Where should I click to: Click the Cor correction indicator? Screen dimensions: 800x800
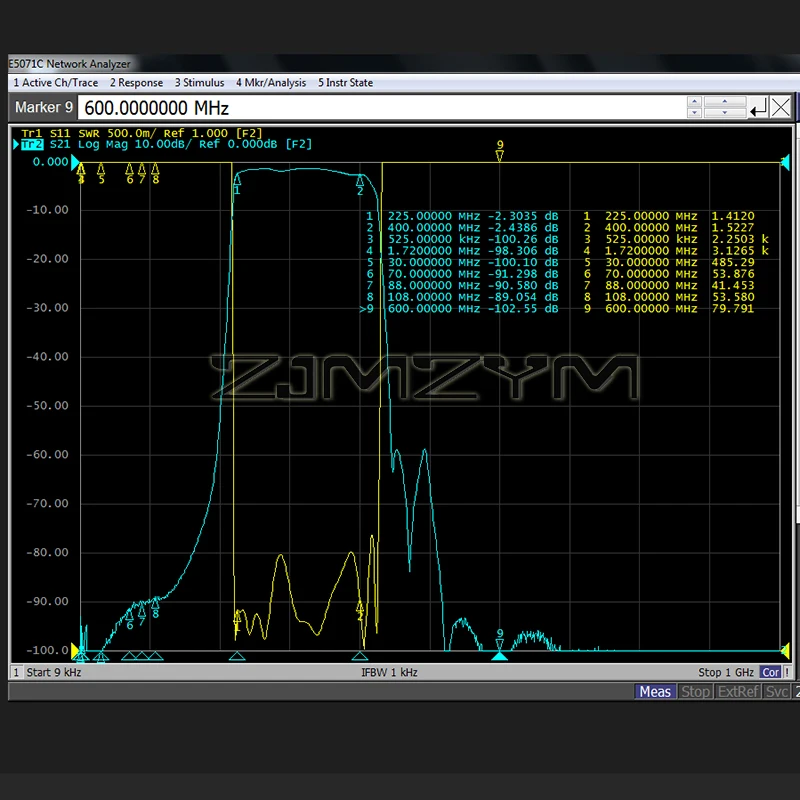(x=770, y=672)
